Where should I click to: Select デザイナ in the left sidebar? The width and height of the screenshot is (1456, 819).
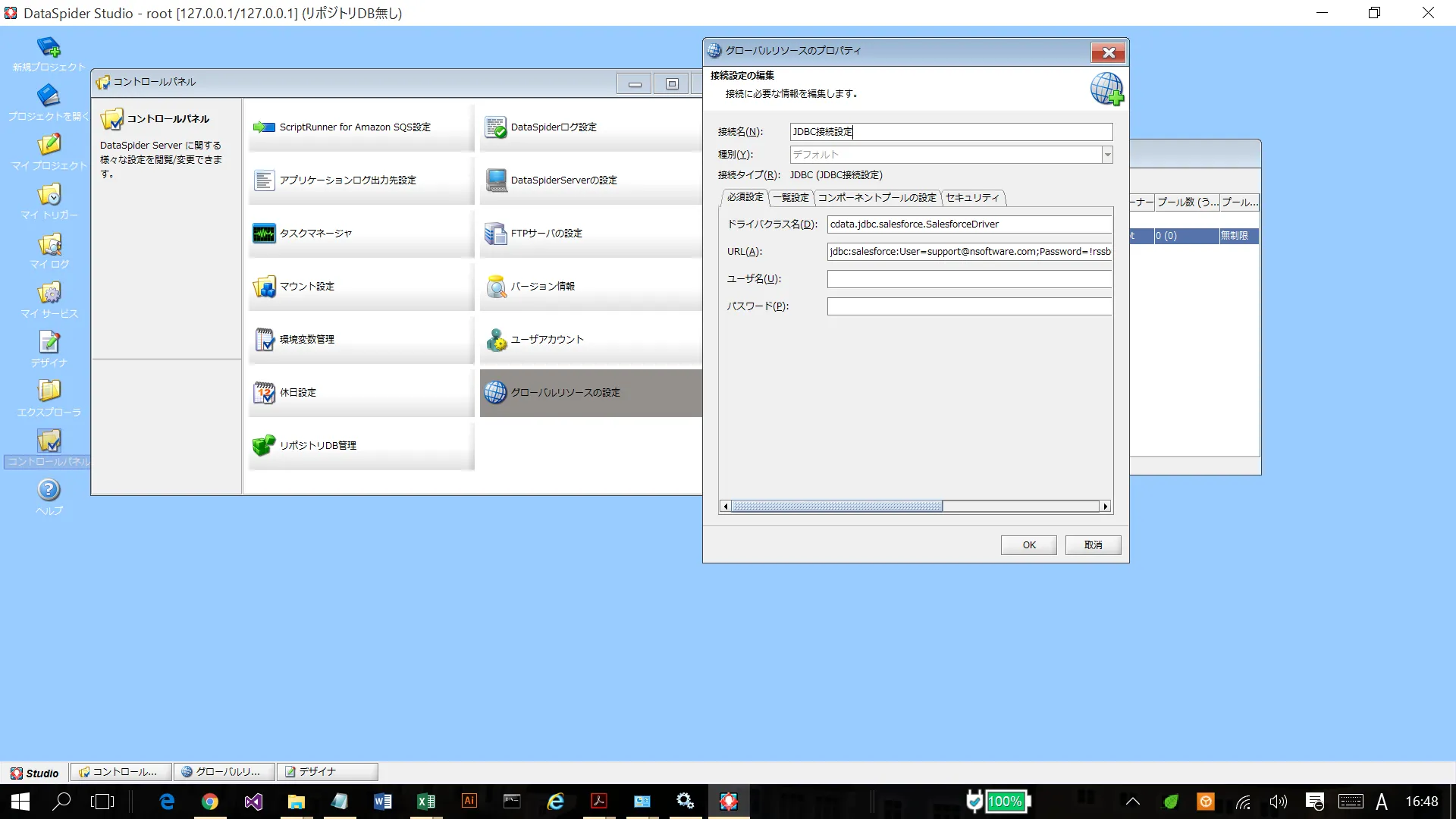point(49,349)
